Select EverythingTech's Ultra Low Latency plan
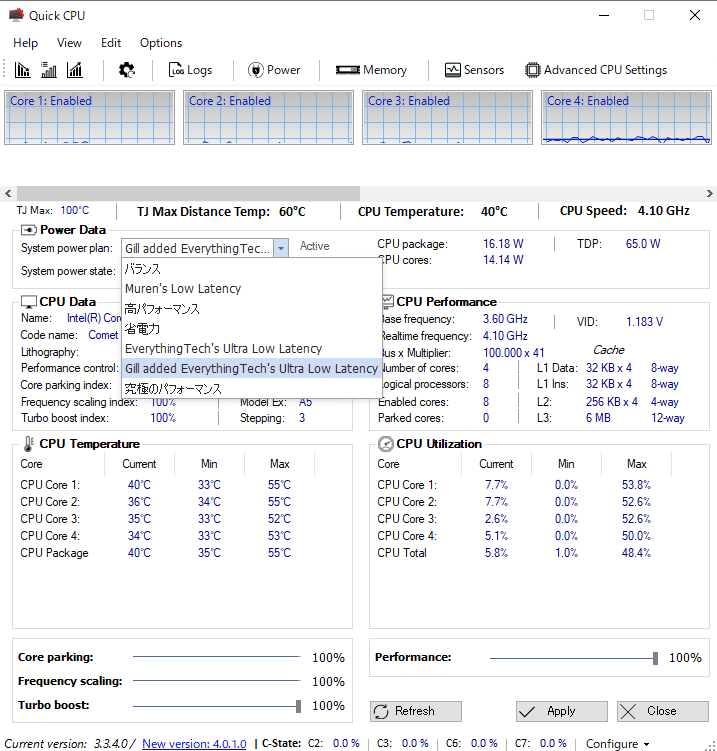The image size is (717, 751). (x=252, y=348)
